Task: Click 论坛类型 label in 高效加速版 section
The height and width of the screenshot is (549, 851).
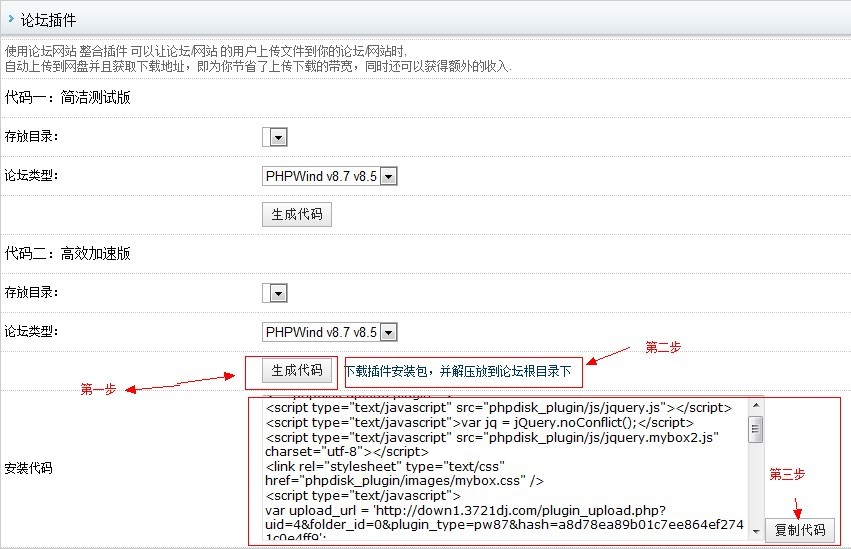Action: [x=31, y=331]
